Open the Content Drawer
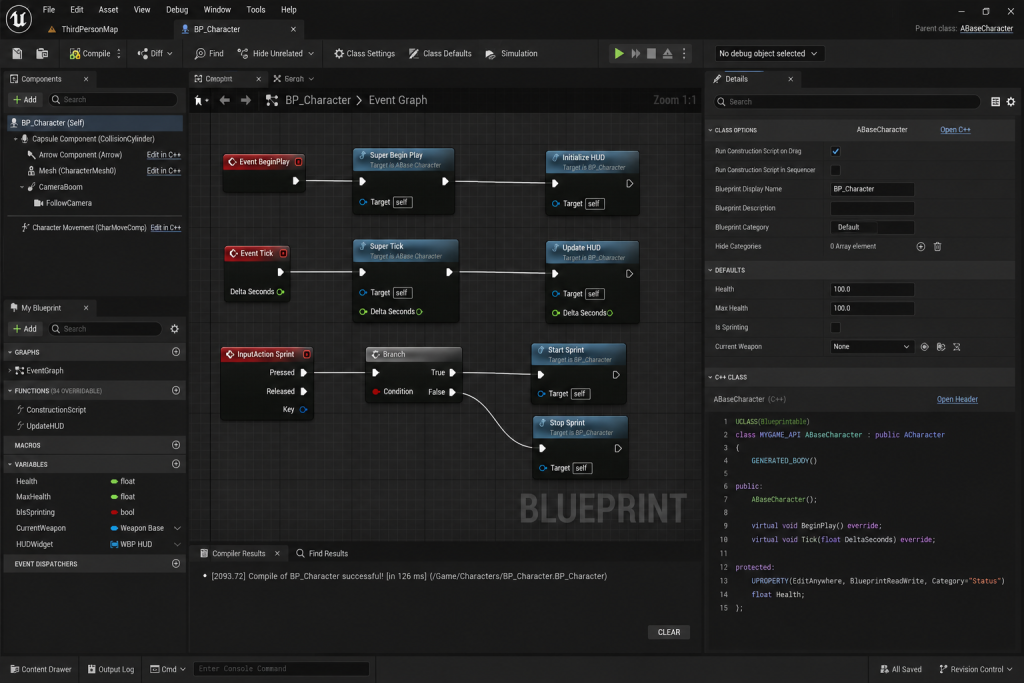 click(40, 669)
